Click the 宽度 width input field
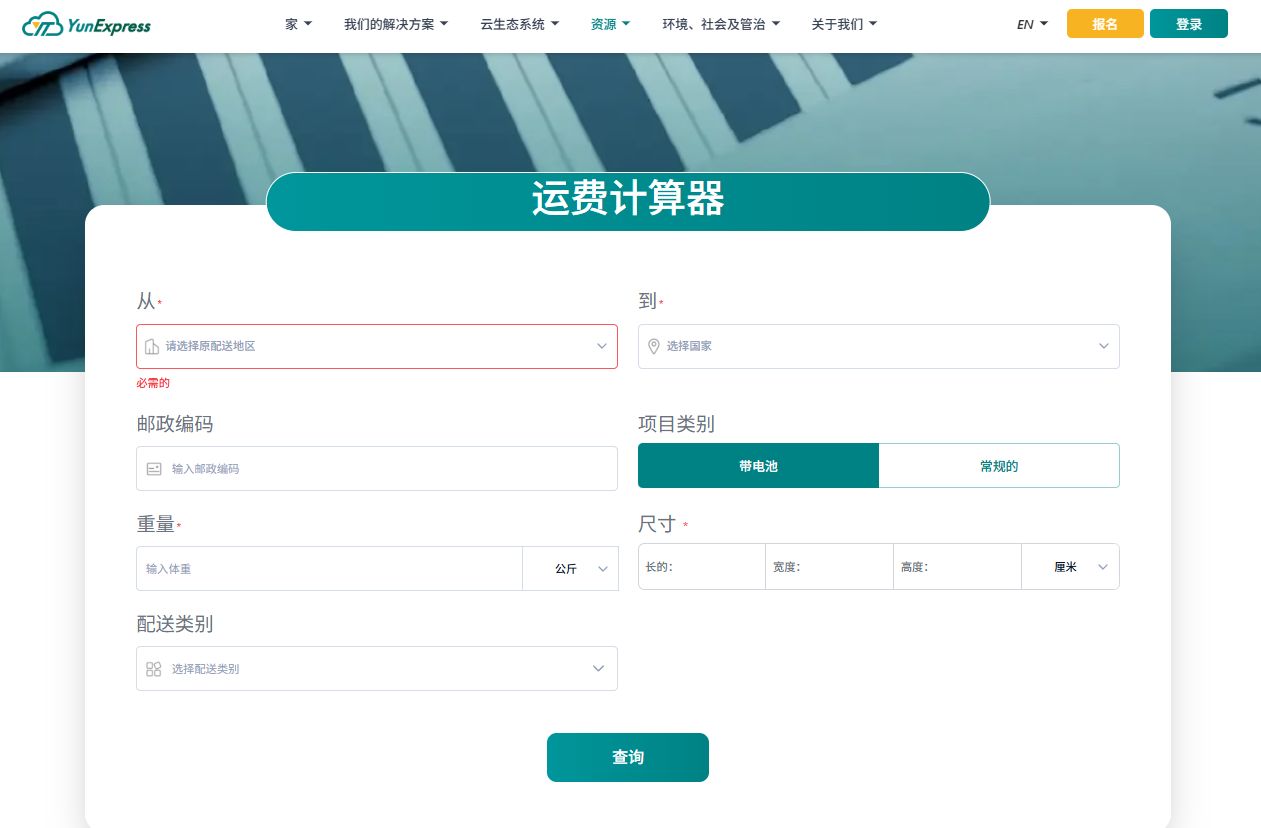This screenshot has width=1261, height=828. point(830,566)
